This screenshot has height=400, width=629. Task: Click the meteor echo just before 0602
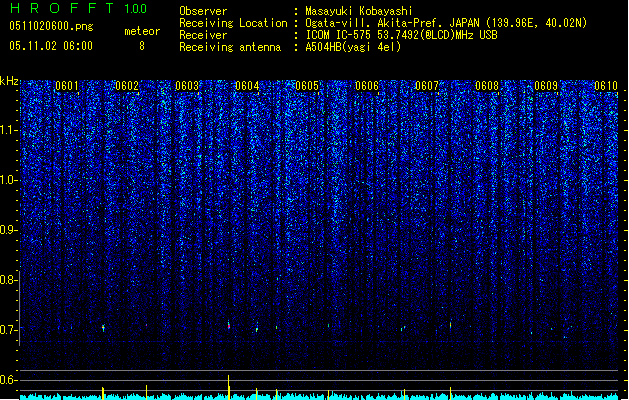tap(103, 328)
